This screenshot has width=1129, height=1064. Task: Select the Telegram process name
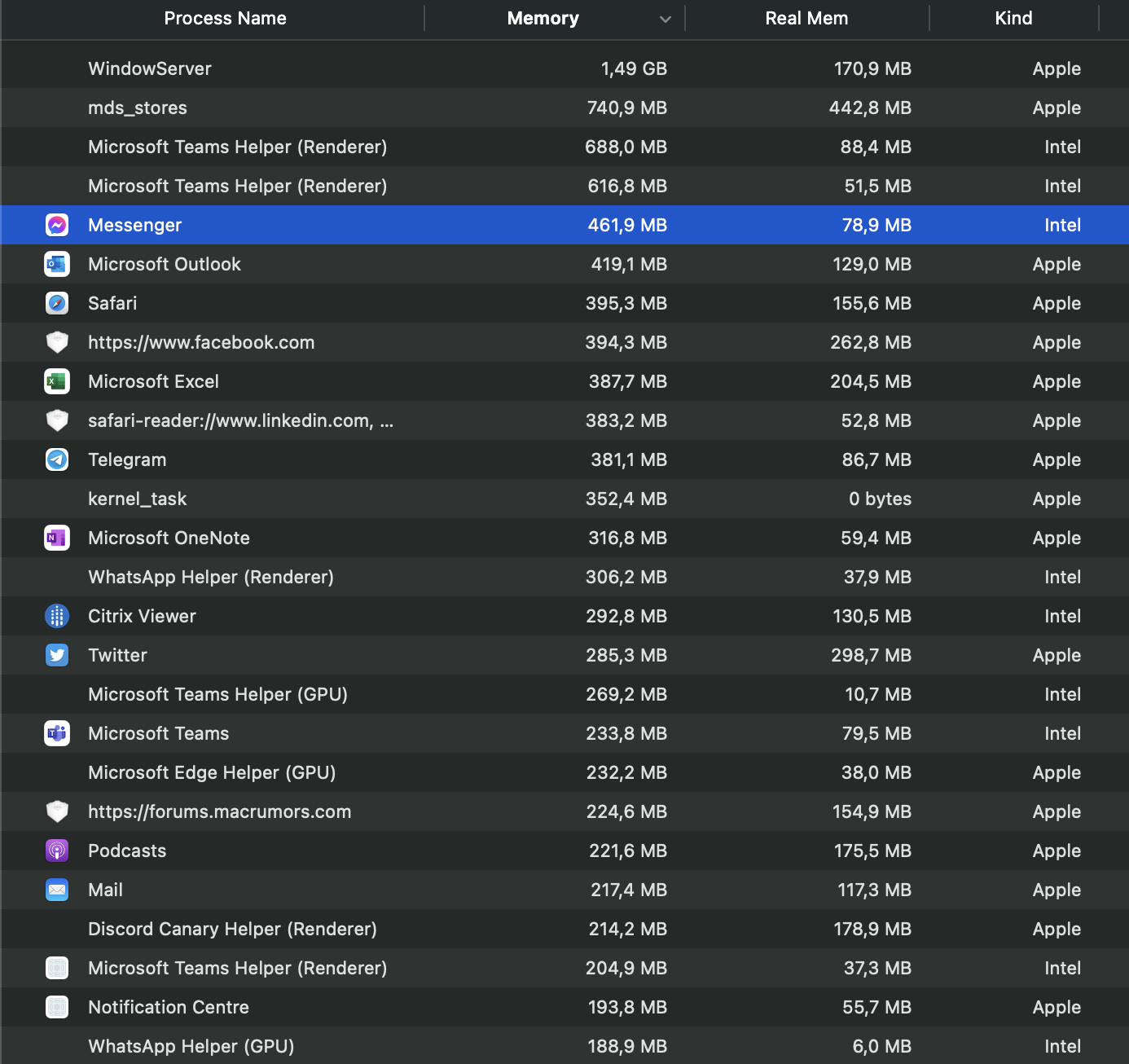(x=127, y=460)
